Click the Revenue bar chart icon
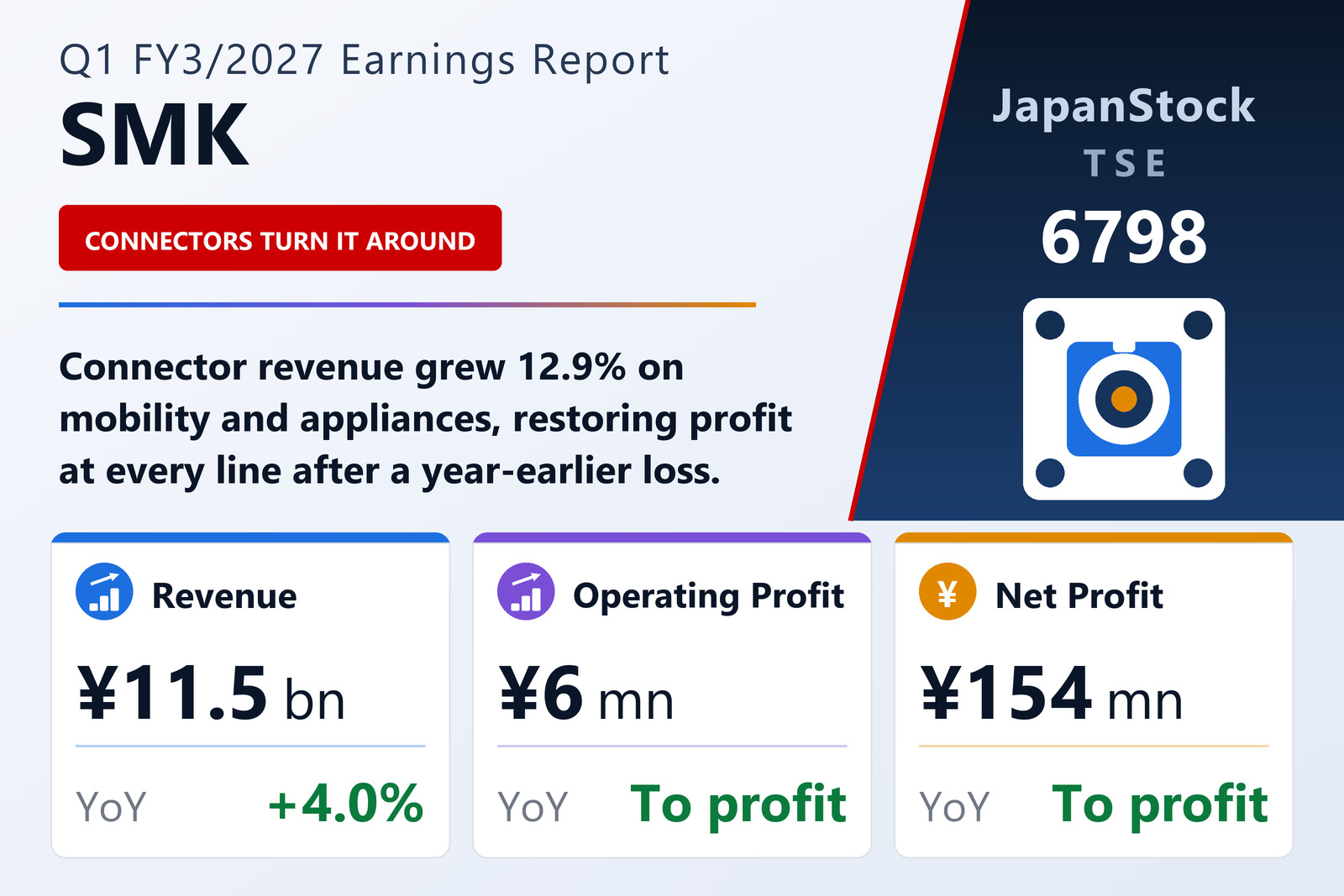This screenshot has width=1344, height=896. (x=104, y=591)
